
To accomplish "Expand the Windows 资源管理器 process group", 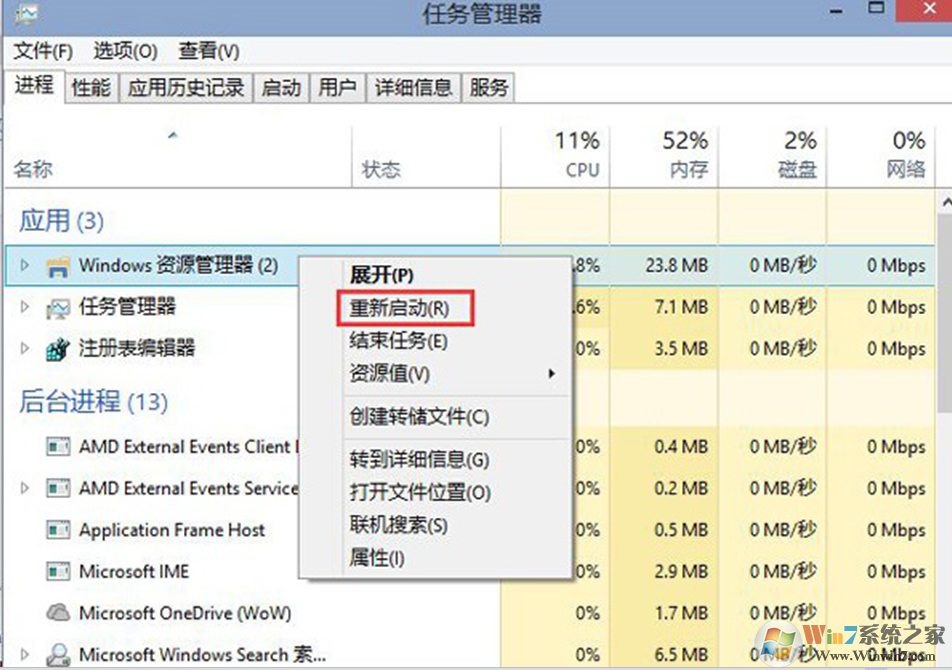I will click(24, 265).
